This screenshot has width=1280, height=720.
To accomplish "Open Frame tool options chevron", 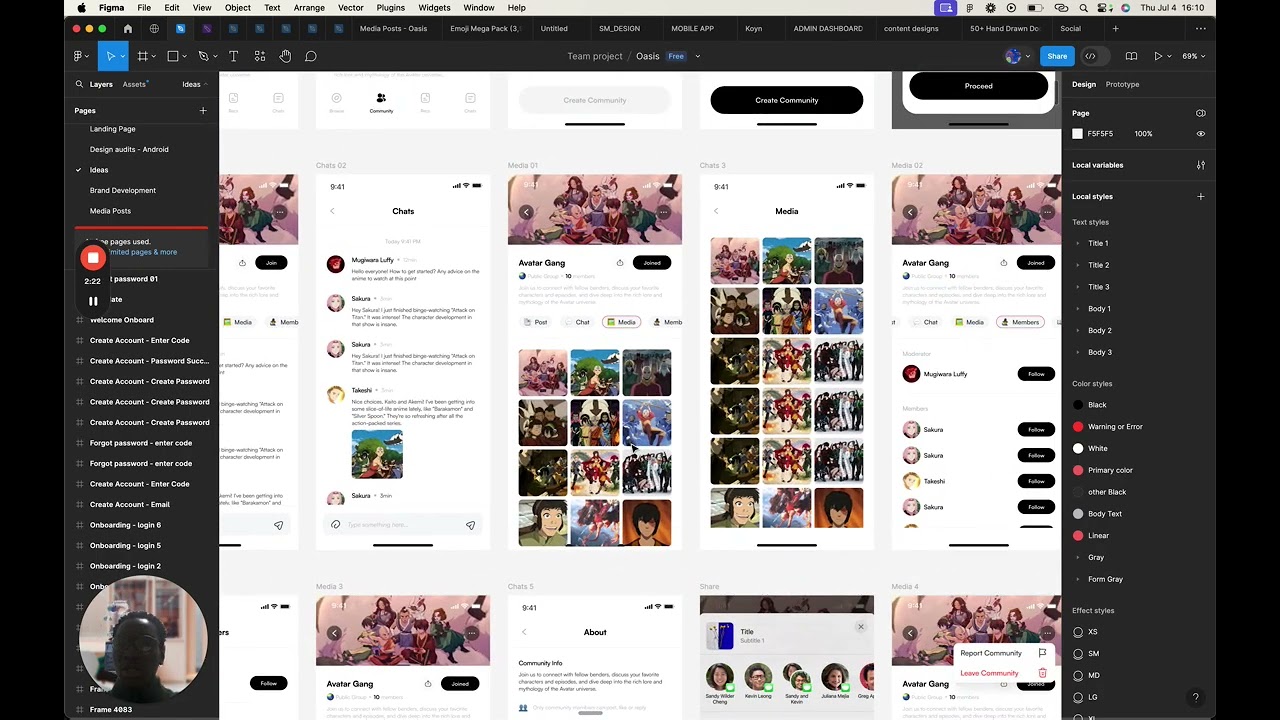I will click(154, 56).
